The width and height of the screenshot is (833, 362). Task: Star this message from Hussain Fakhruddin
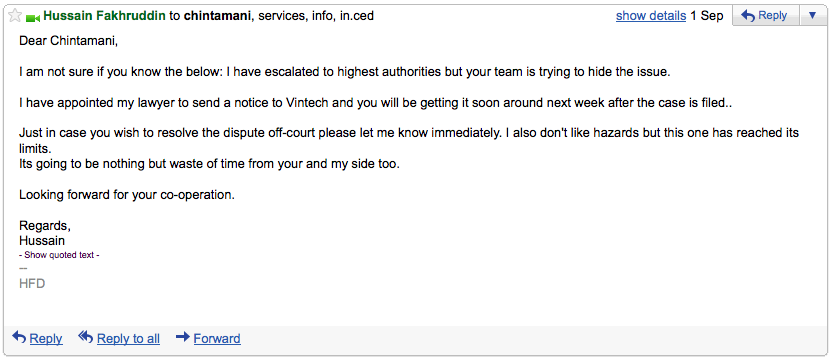click(15, 16)
